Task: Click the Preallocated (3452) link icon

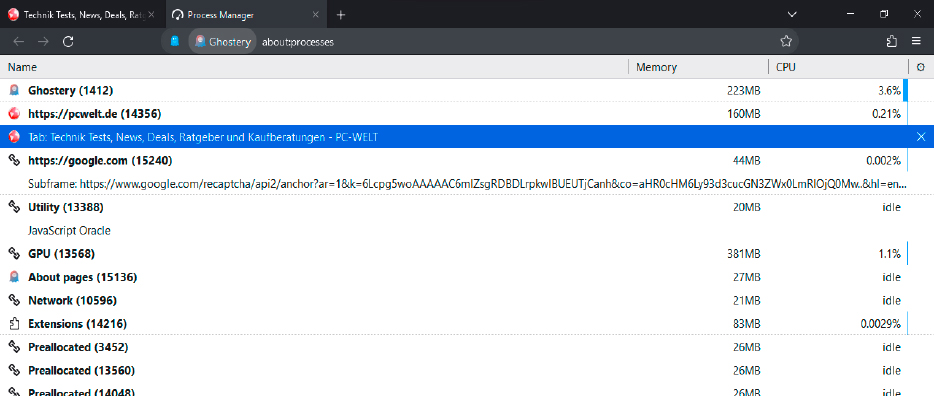Action: coord(14,347)
